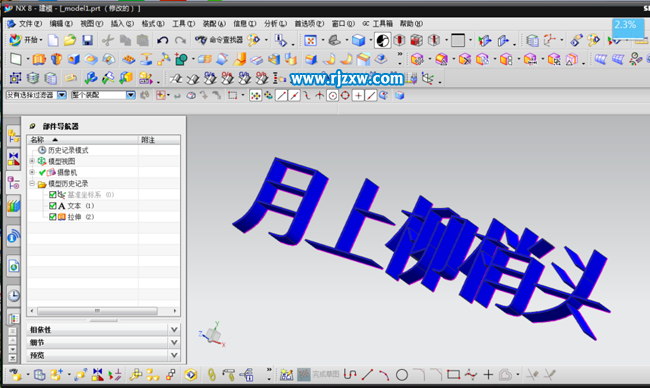Select the Extrude feature icon
Viewport: 650px width, 388px height.
point(39,59)
